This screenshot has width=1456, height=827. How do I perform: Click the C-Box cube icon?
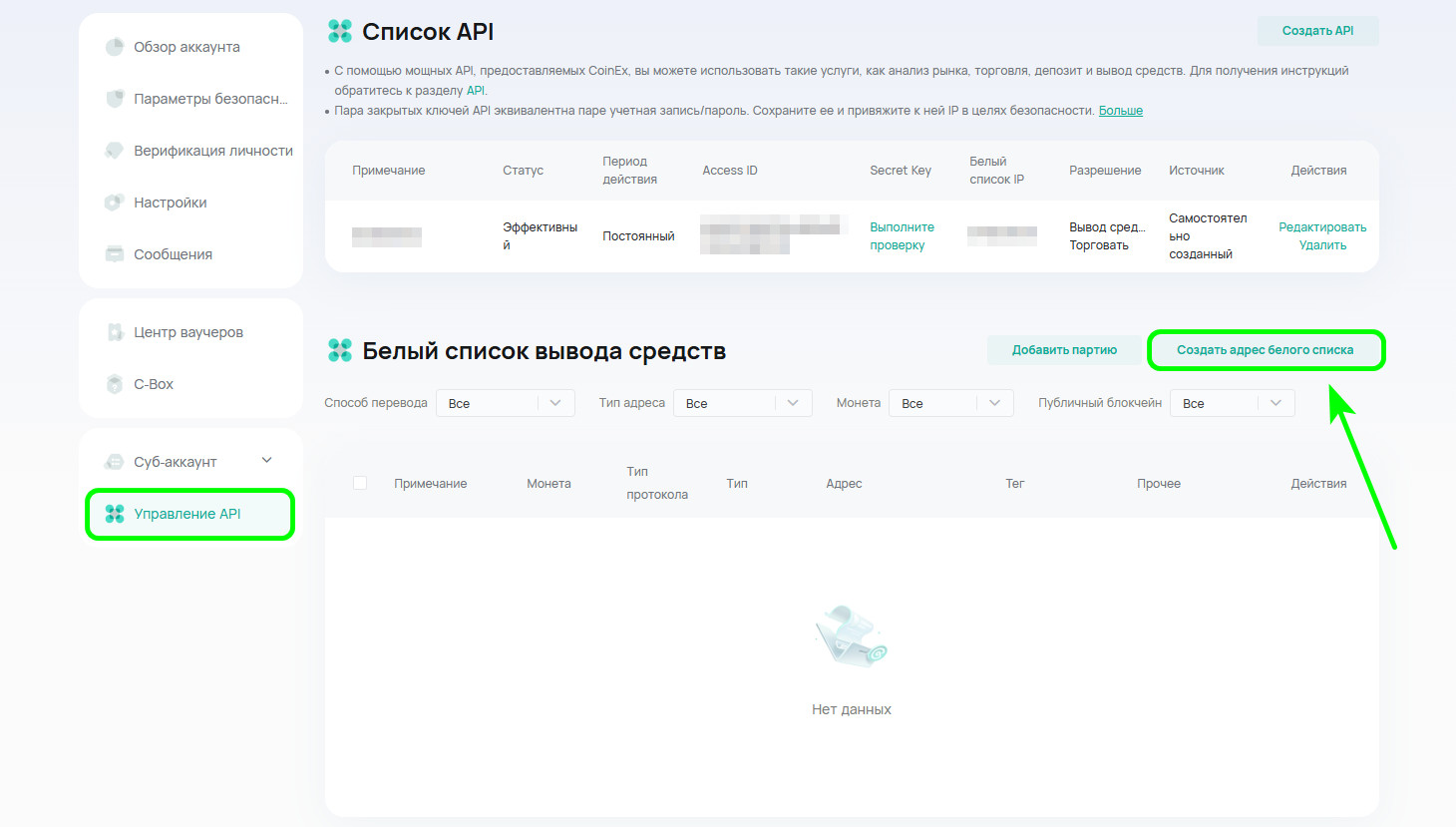click(x=115, y=384)
